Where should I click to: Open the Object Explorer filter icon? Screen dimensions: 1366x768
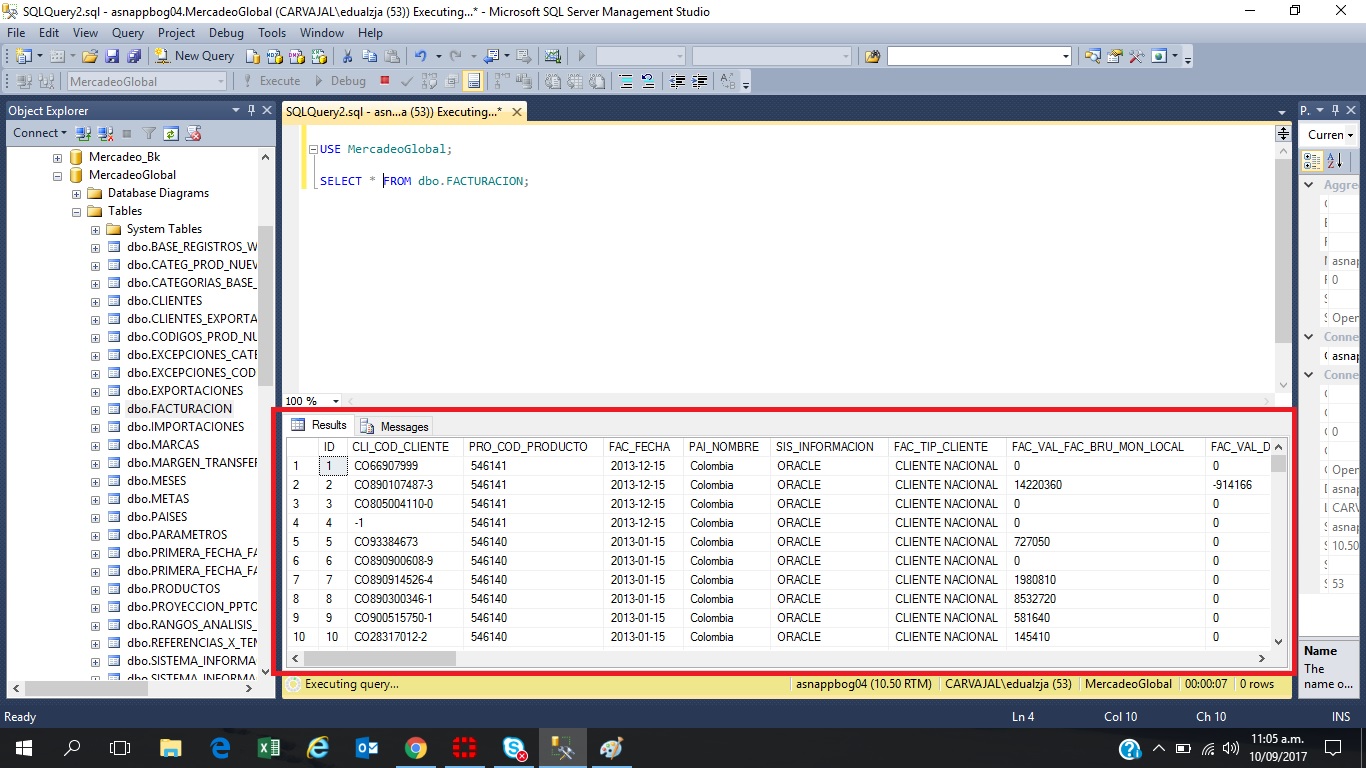(150, 133)
